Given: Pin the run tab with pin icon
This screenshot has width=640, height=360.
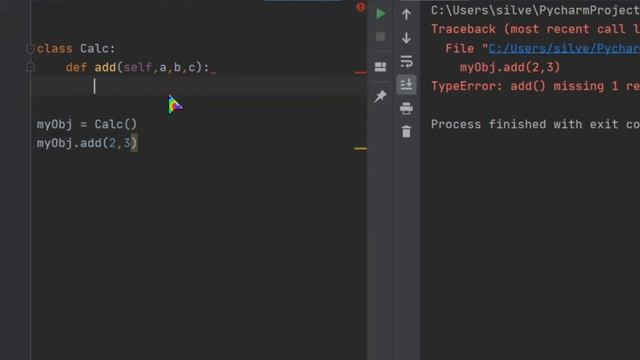Looking at the screenshot, I should click(380, 96).
